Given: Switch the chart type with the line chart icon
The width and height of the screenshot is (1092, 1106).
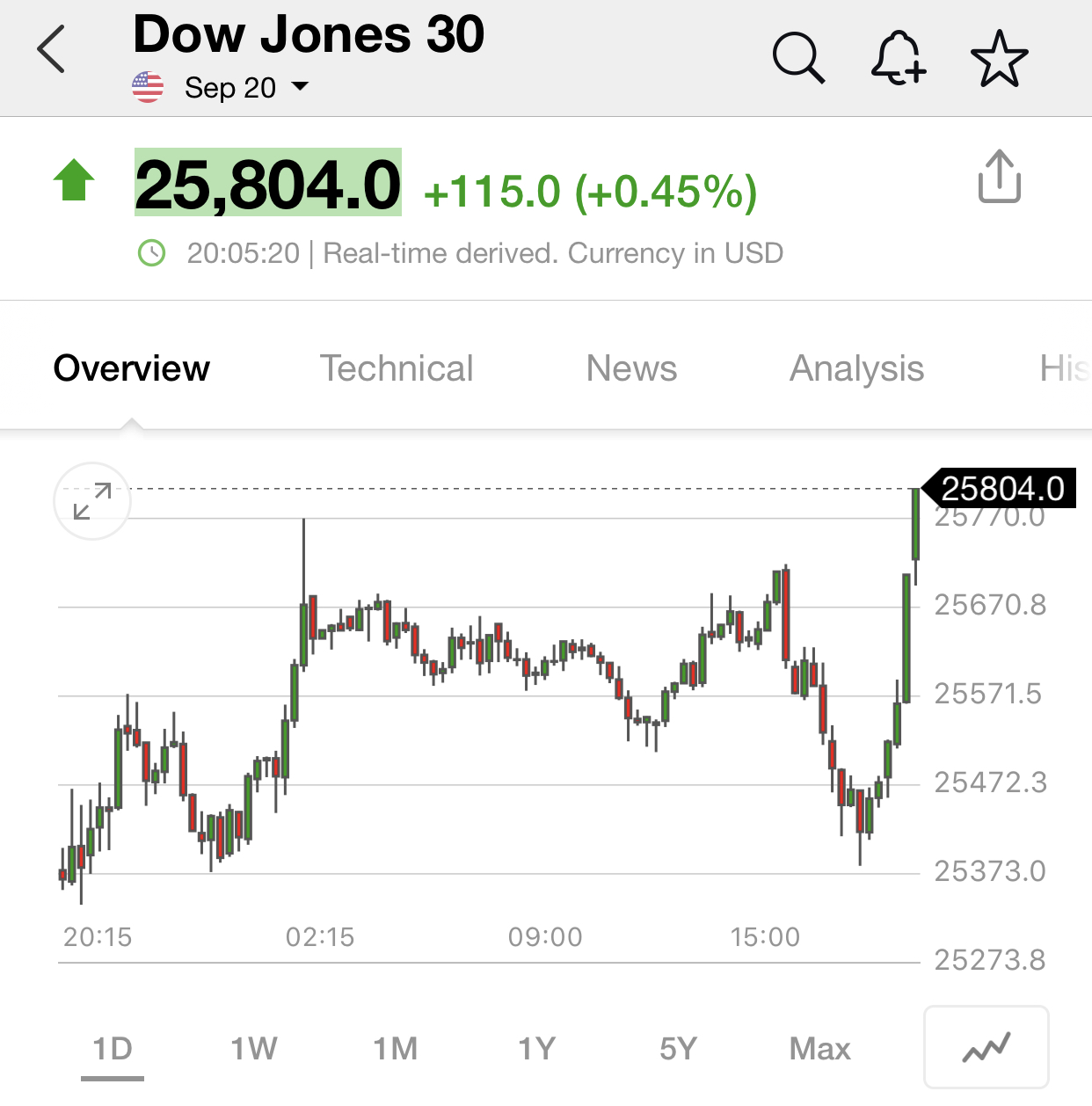Looking at the screenshot, I should click(986, 1047).
